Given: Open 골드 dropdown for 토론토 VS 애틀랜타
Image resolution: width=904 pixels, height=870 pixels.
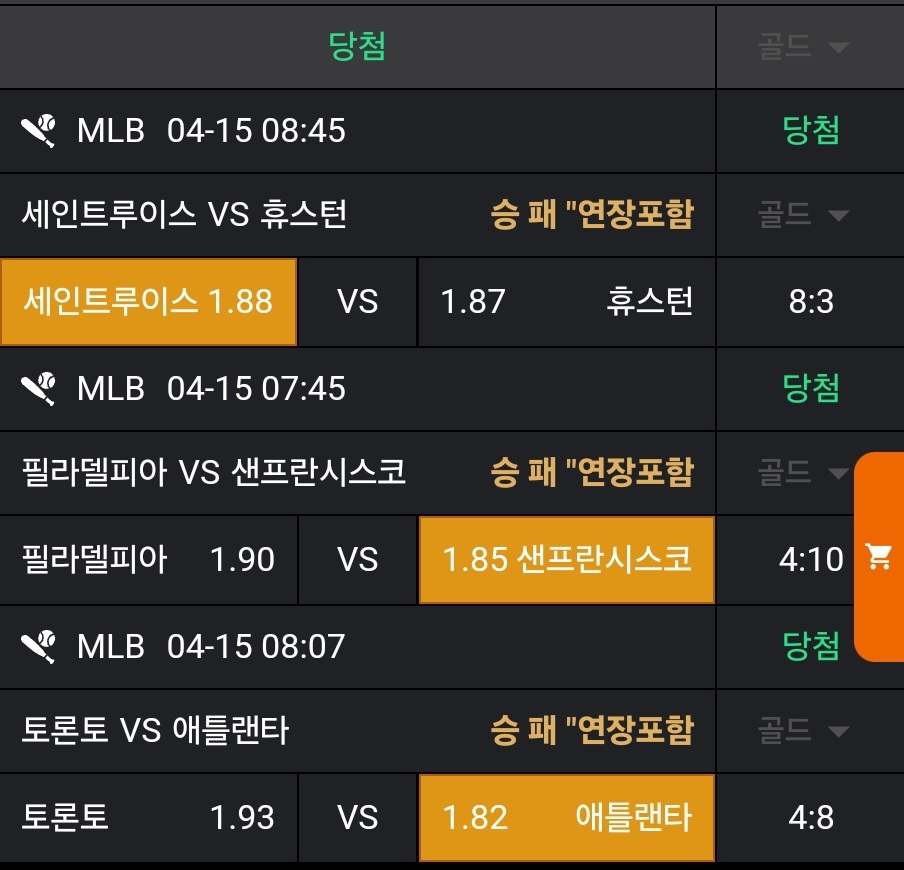Looking at the screenshot, I should point(804,730).
